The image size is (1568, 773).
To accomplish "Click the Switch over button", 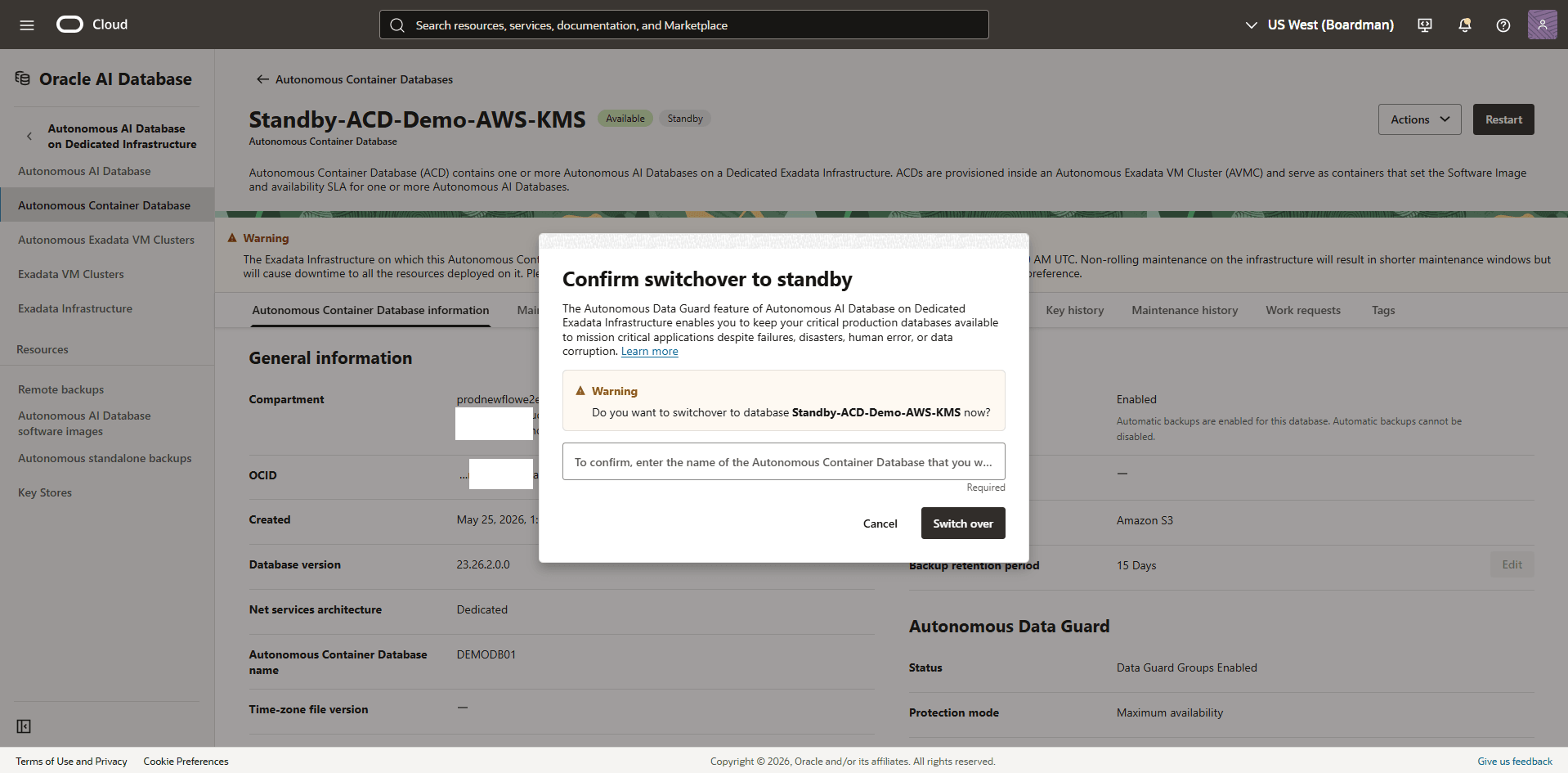I will click(x=963, y=524).
